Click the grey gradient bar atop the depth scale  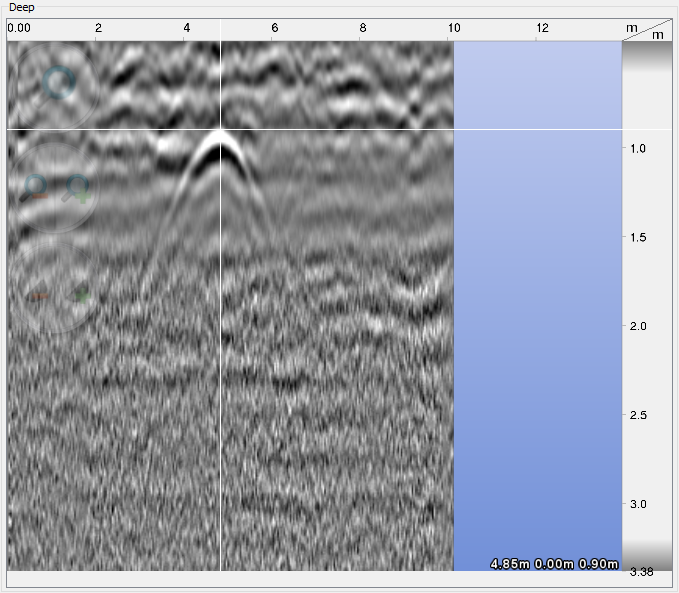click(647, 56)
